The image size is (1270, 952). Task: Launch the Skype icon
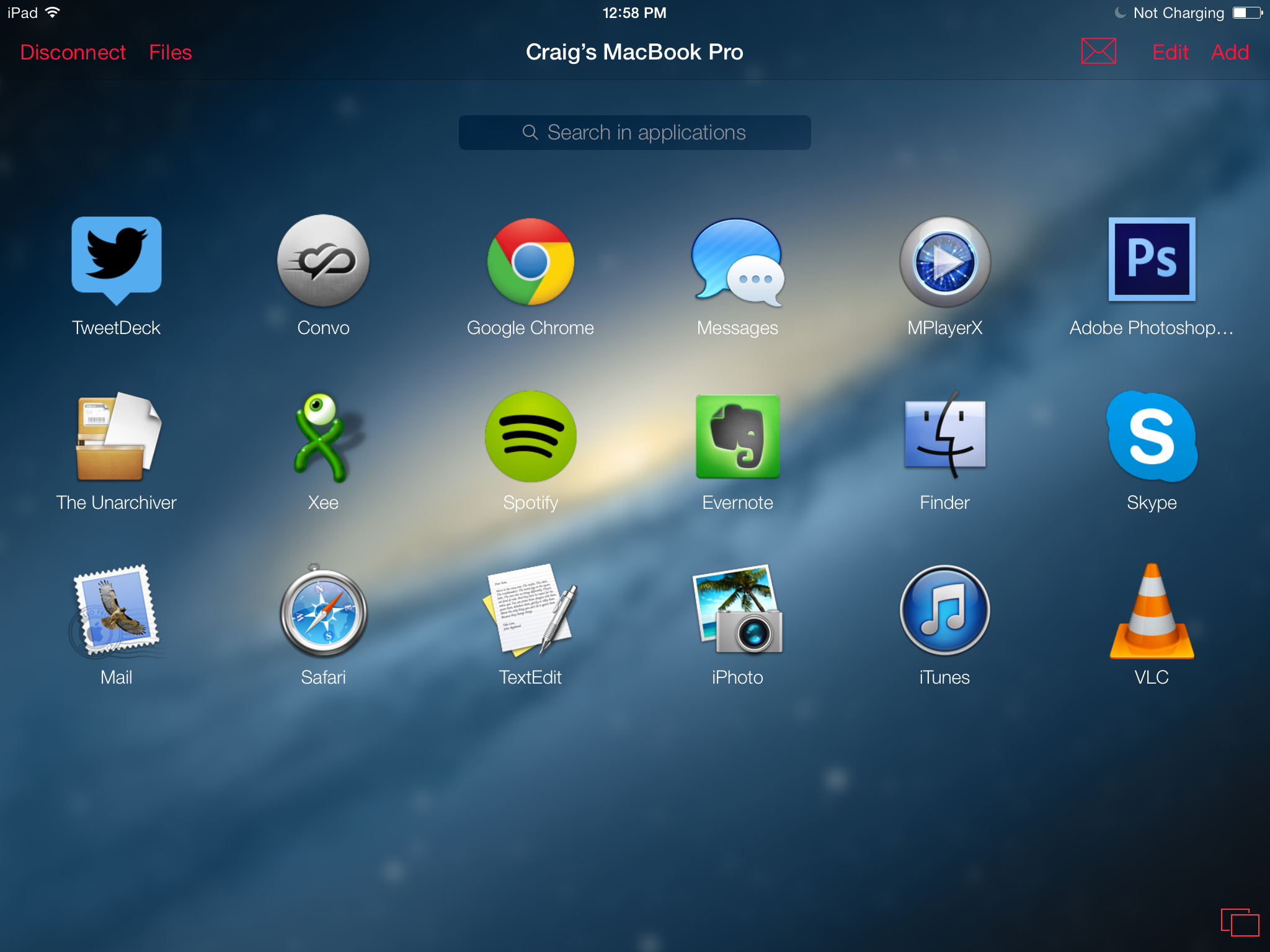click(1152, 436)
